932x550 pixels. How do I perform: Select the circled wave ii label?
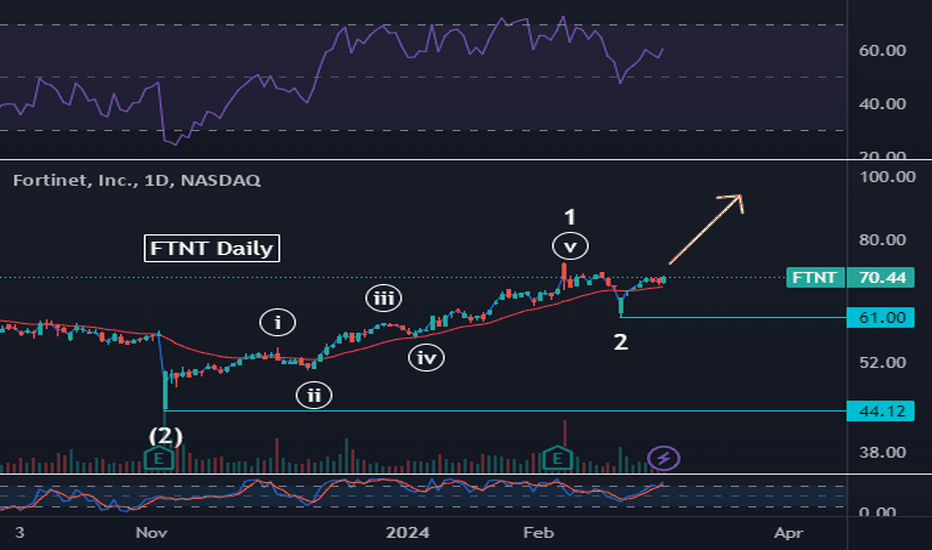click(x=314, y=395)
